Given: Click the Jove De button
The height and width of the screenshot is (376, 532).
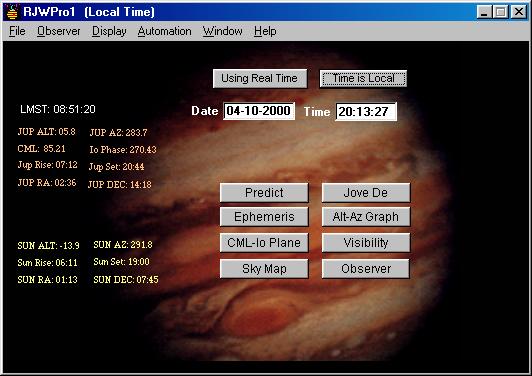Looking at the screenshot, I should [366, 193].
